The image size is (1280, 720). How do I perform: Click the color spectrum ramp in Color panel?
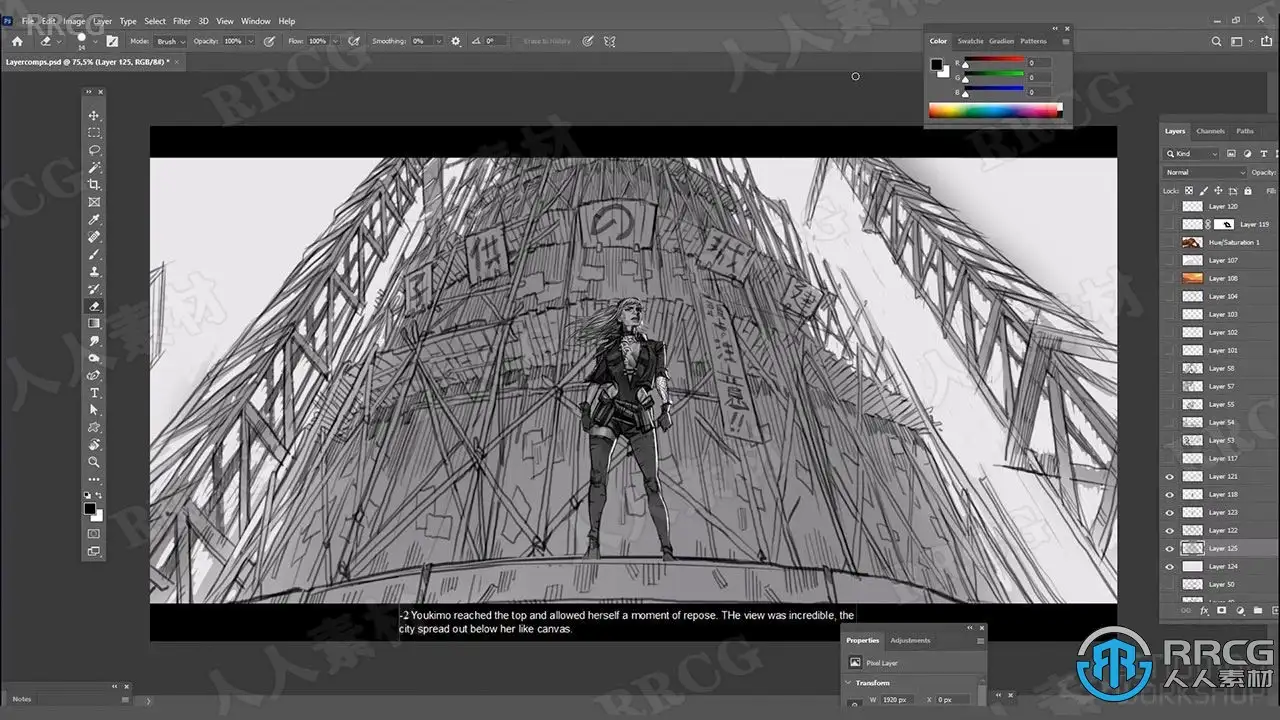pyautogui.click(x=994, y=110)
